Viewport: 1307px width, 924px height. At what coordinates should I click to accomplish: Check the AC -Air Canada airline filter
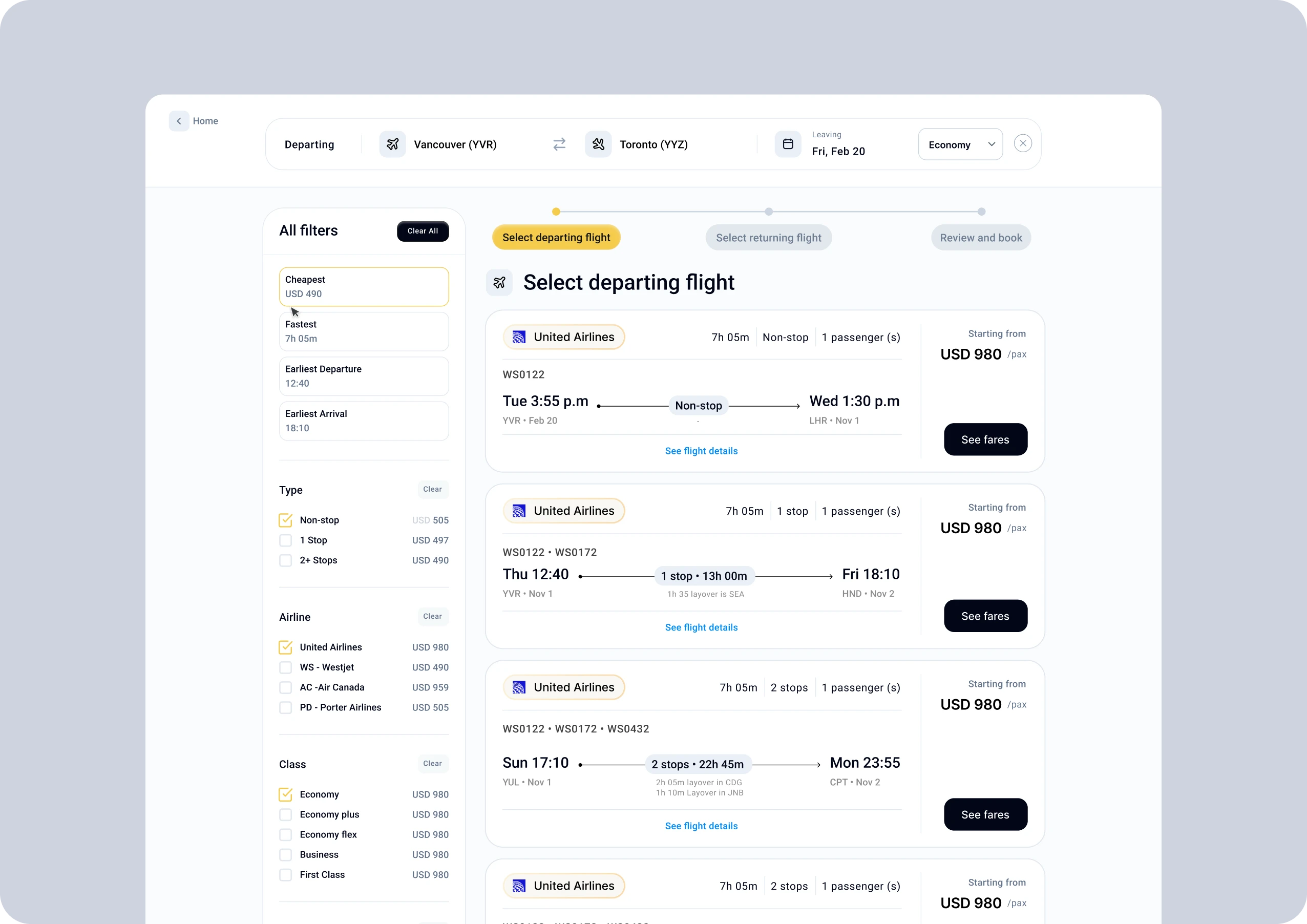tap(286, 687)
